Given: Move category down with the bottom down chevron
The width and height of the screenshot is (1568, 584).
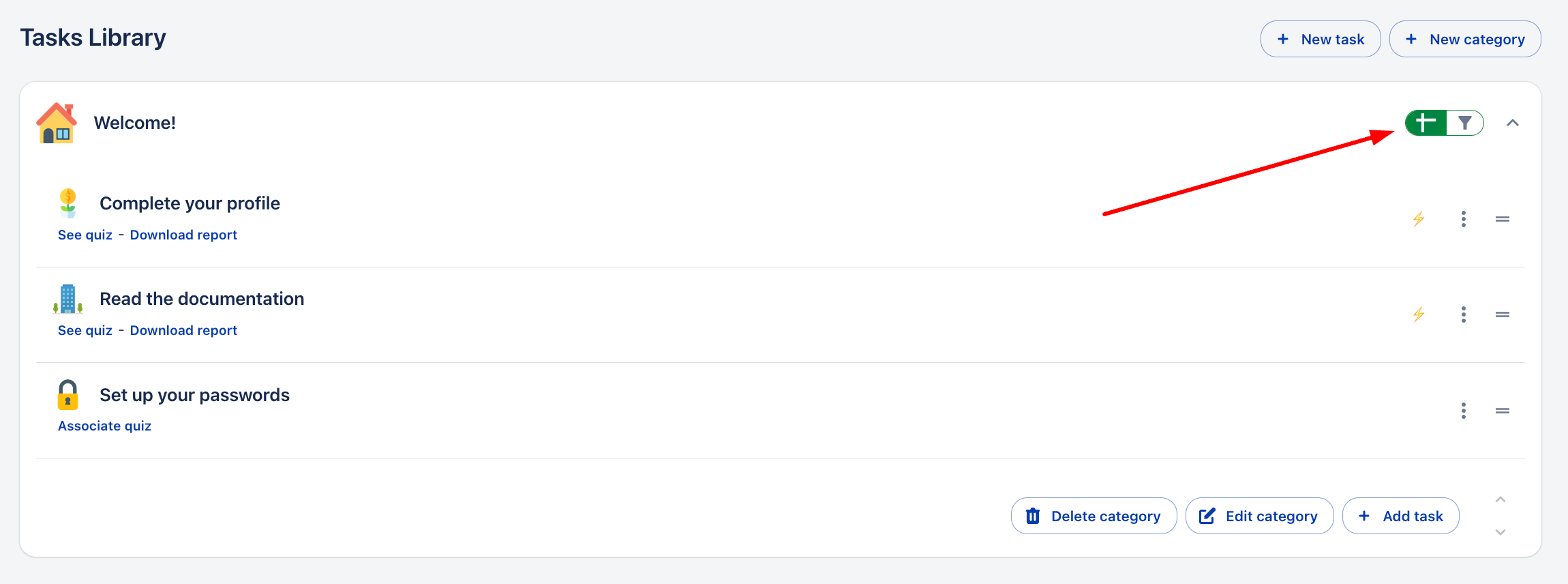Looking at the screenshot, I should tap(1501, 532).
